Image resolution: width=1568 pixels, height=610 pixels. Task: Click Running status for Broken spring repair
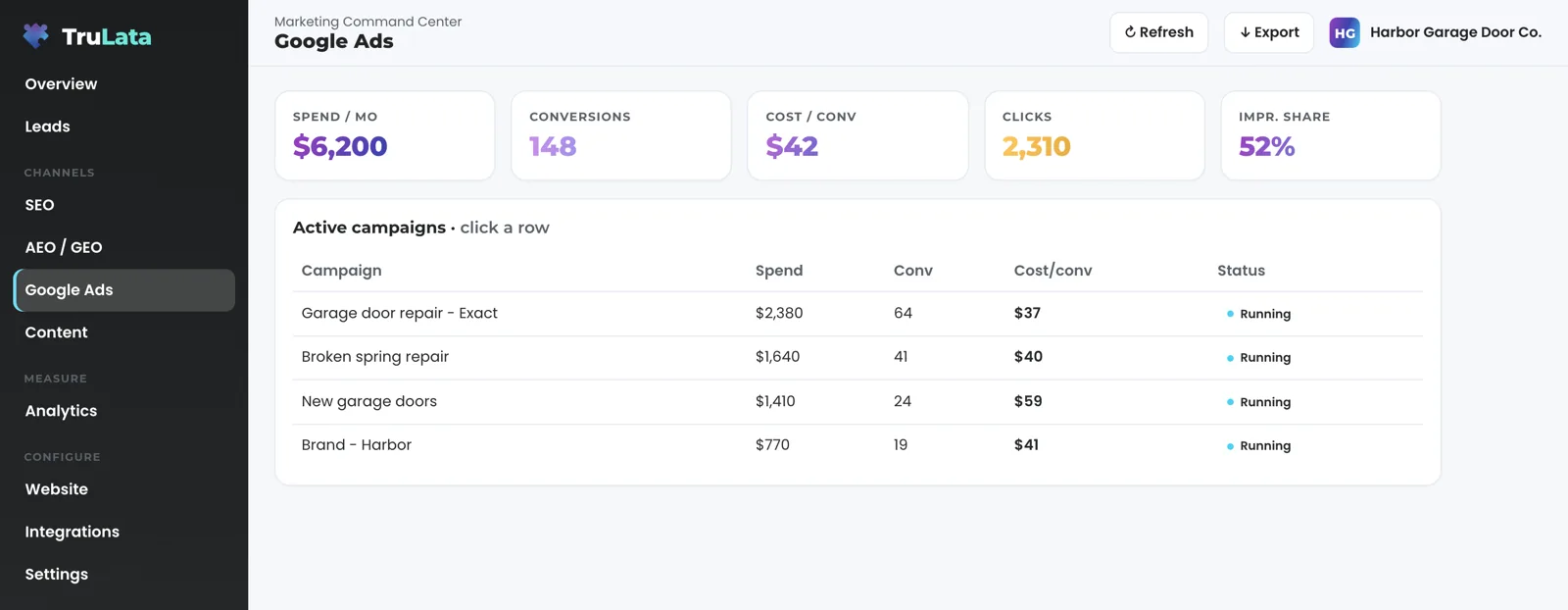(x=1258, y=358)
